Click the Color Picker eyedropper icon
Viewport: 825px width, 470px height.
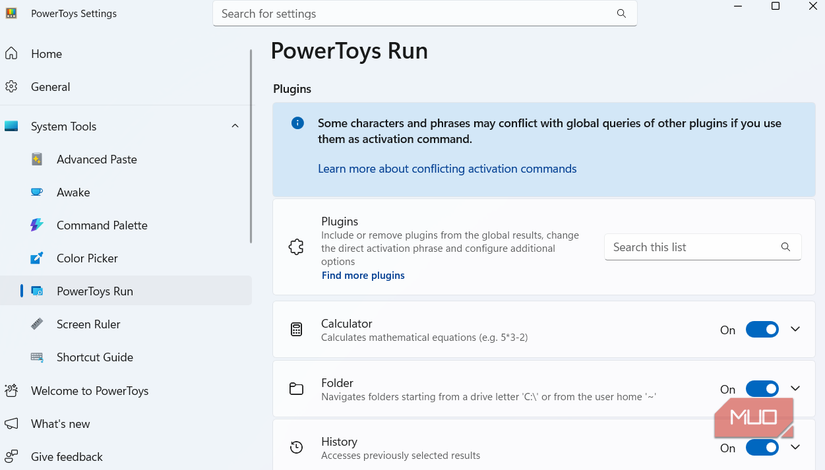coord(37,258)
